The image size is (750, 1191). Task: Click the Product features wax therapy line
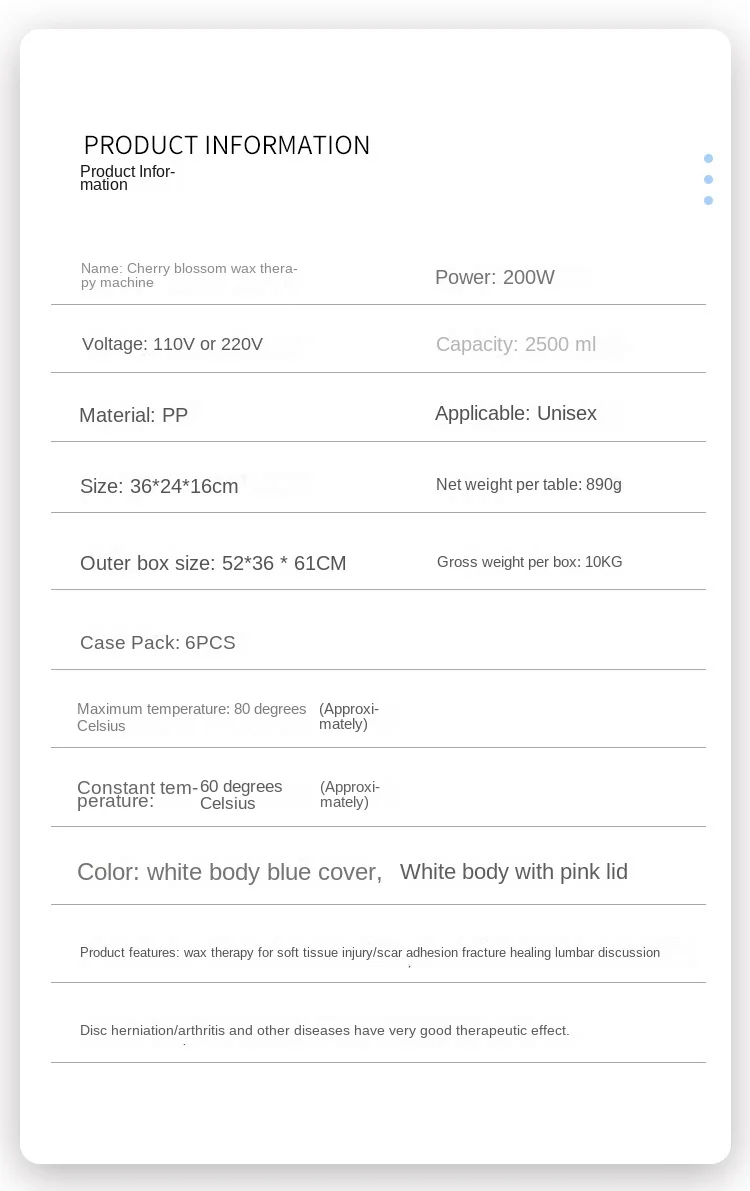click(369, 952)
